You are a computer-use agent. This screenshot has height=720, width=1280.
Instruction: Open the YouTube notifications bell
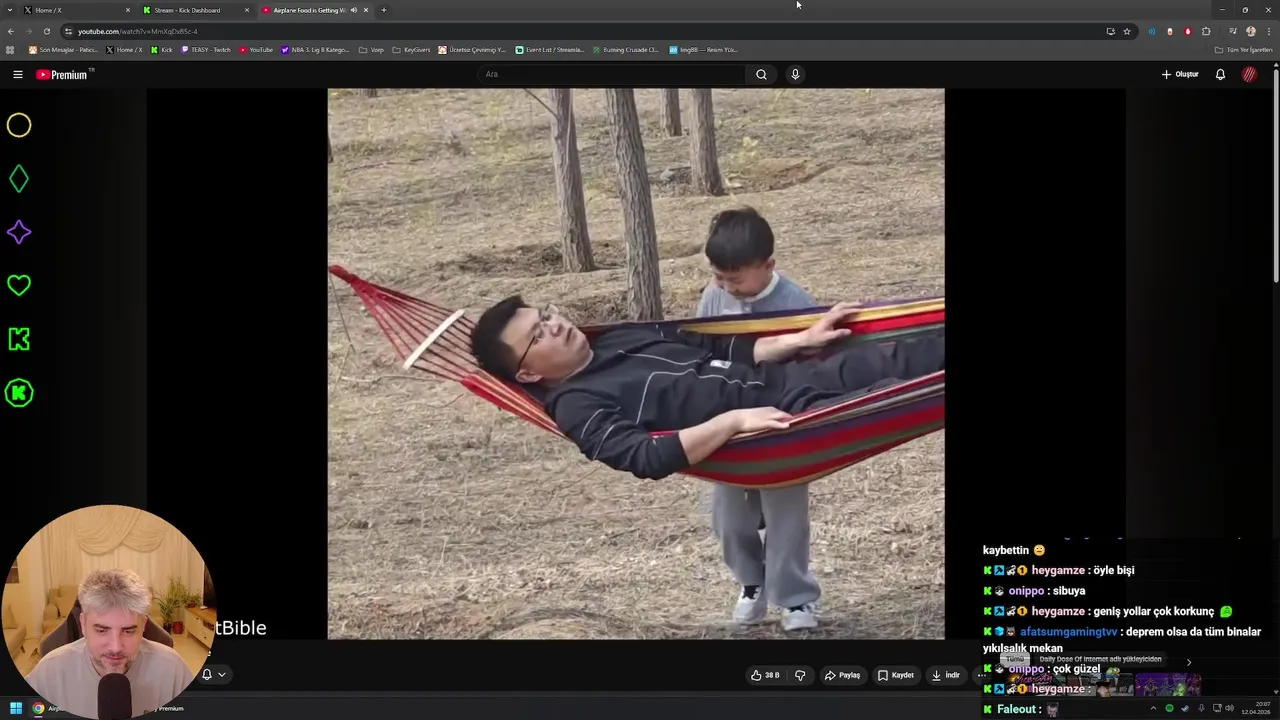1220,74
